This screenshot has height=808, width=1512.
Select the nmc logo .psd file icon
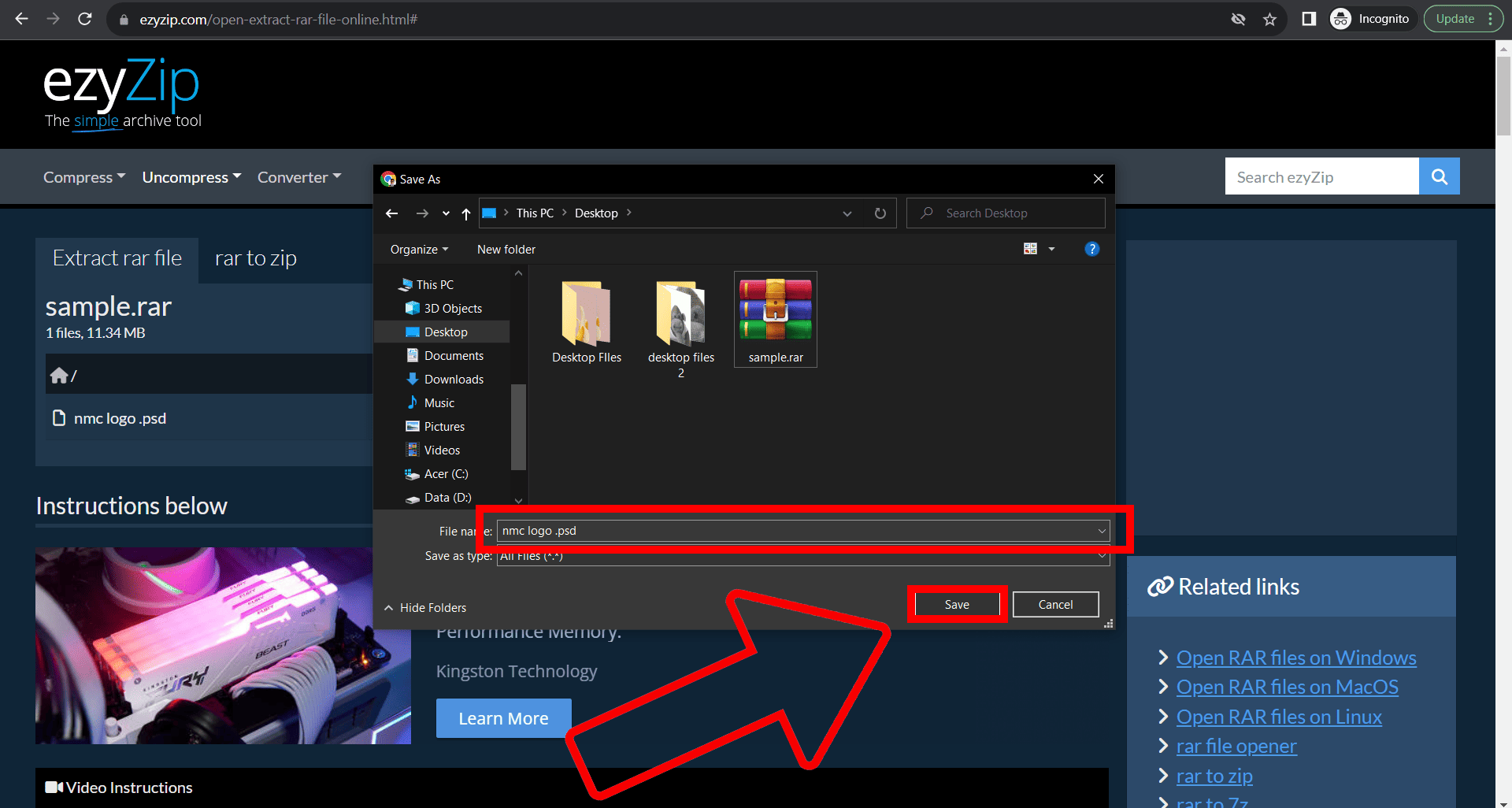(59, 417)
